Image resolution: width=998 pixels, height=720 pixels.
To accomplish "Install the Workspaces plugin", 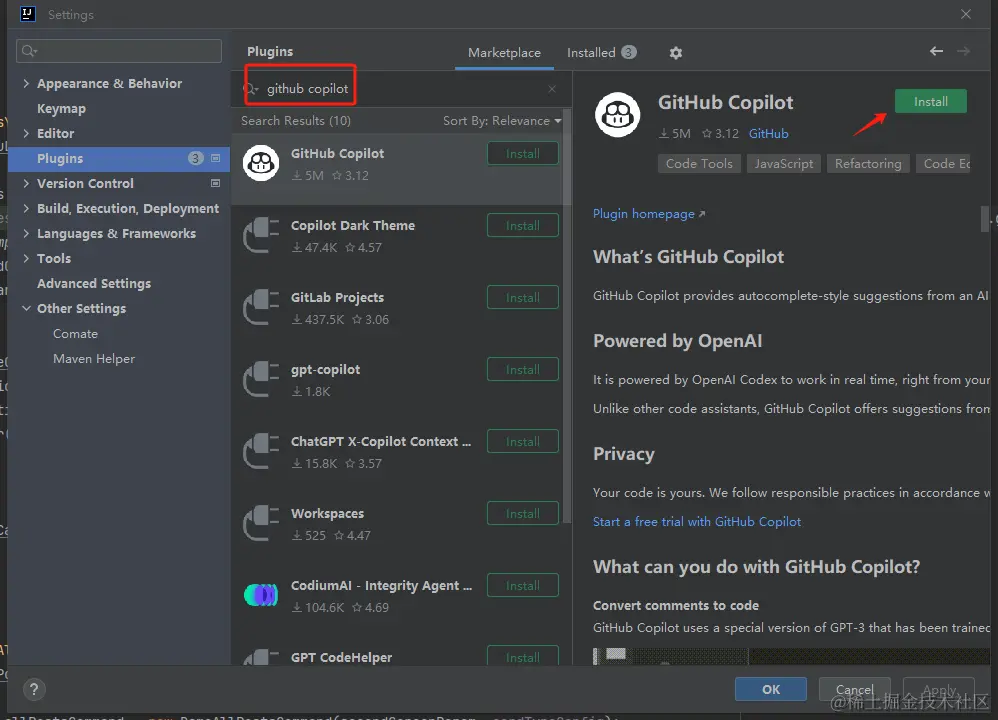I will click(x=523, y=513).
